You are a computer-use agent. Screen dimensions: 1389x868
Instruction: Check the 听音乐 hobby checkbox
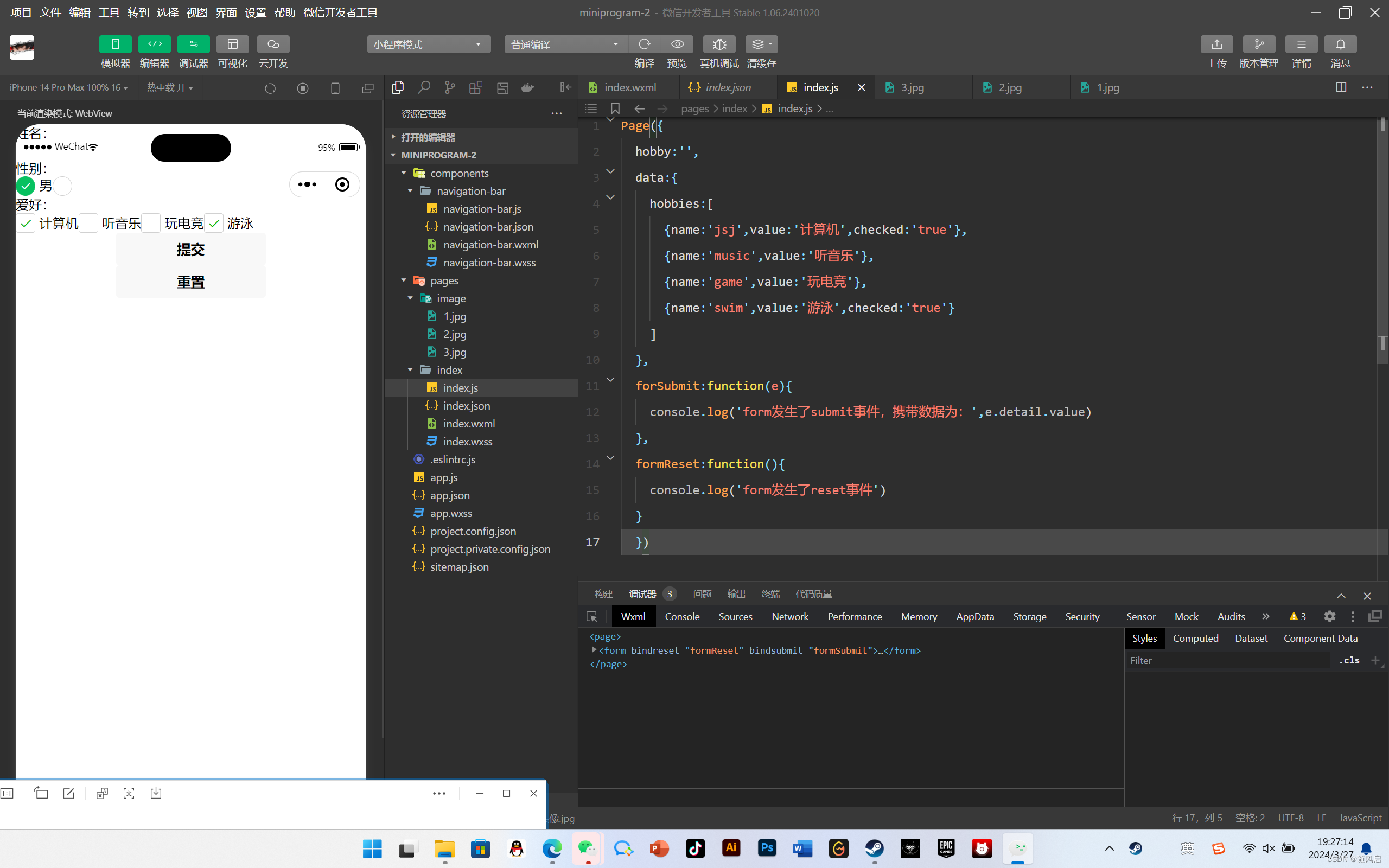[88, 224]
